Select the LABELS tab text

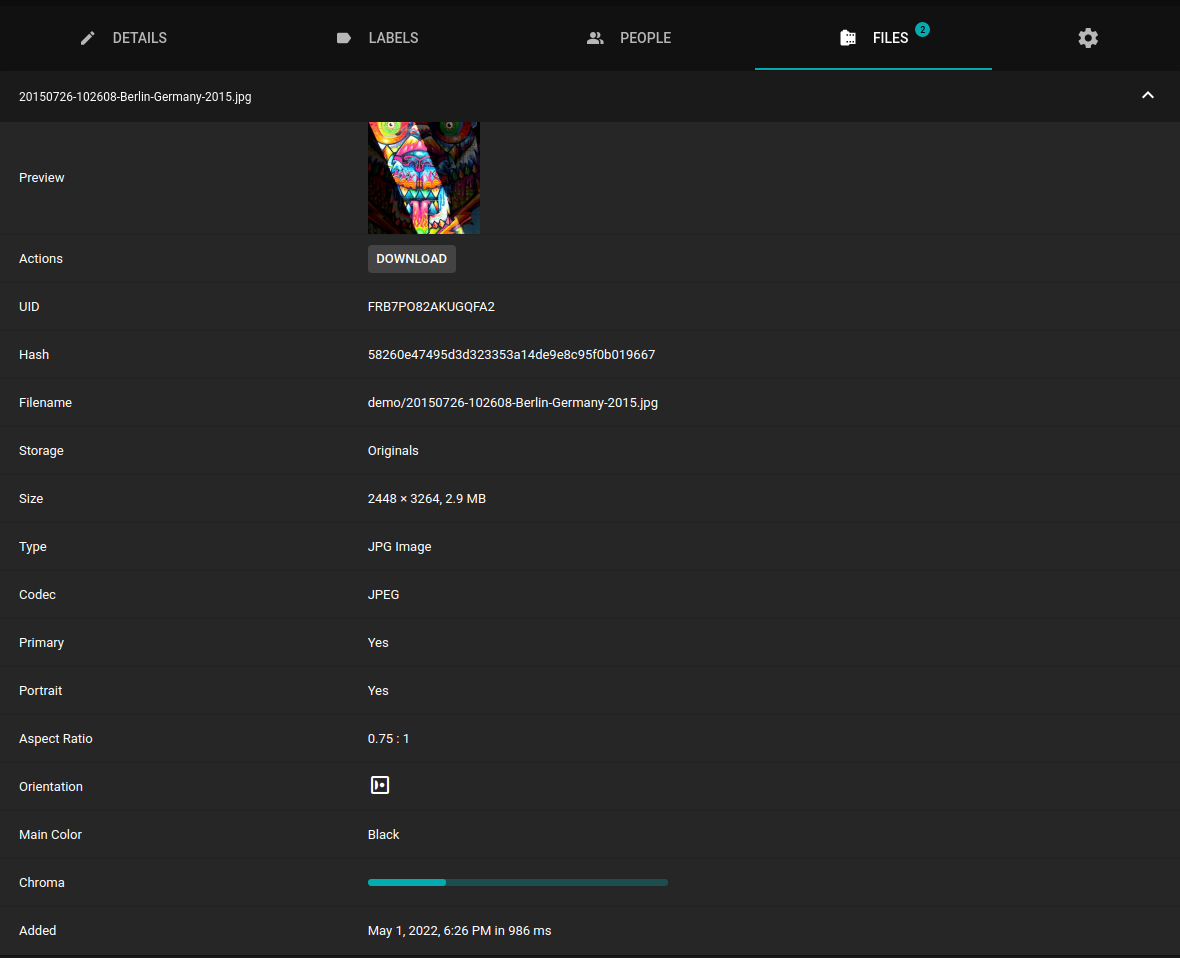pos(393,38)
